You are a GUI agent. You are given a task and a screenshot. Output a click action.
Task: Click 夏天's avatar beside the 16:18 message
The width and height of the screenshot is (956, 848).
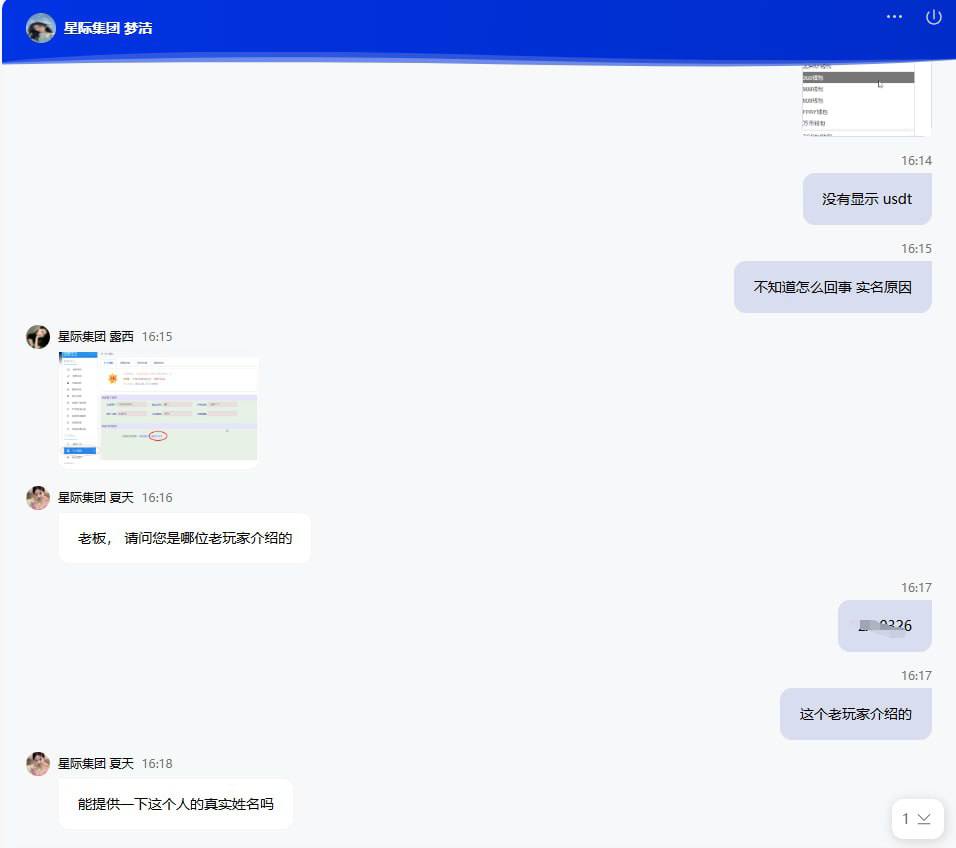pos(38,764)
